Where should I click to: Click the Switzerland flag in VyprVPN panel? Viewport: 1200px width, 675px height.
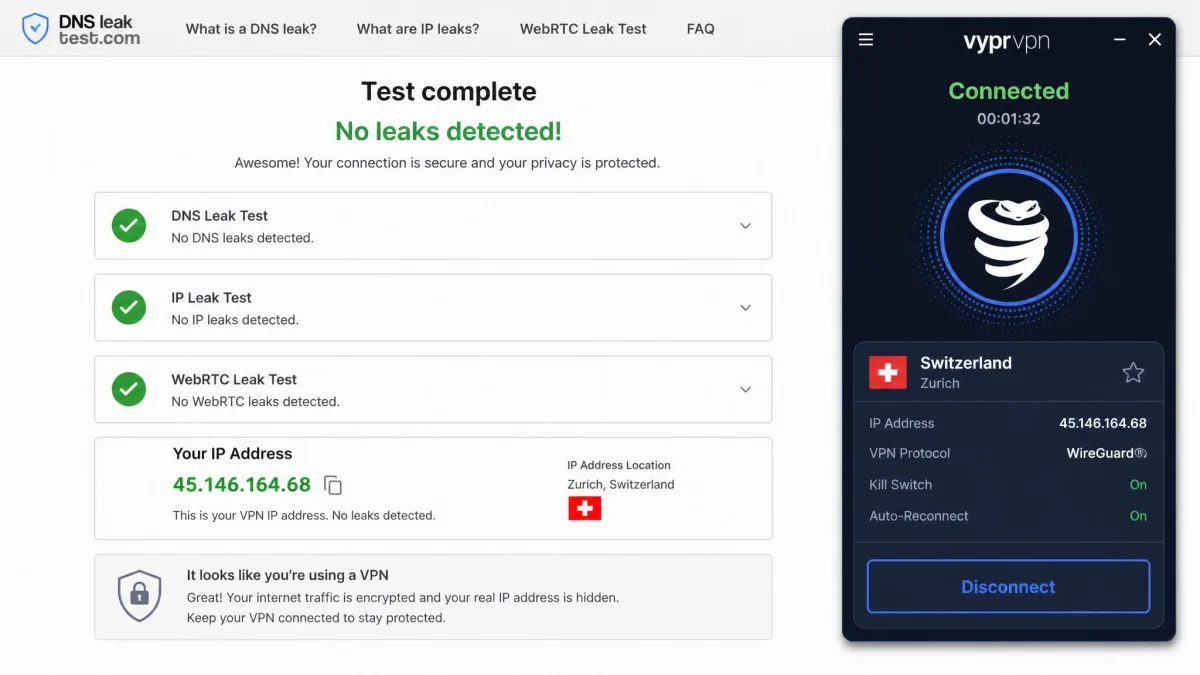tap(888, 373)
